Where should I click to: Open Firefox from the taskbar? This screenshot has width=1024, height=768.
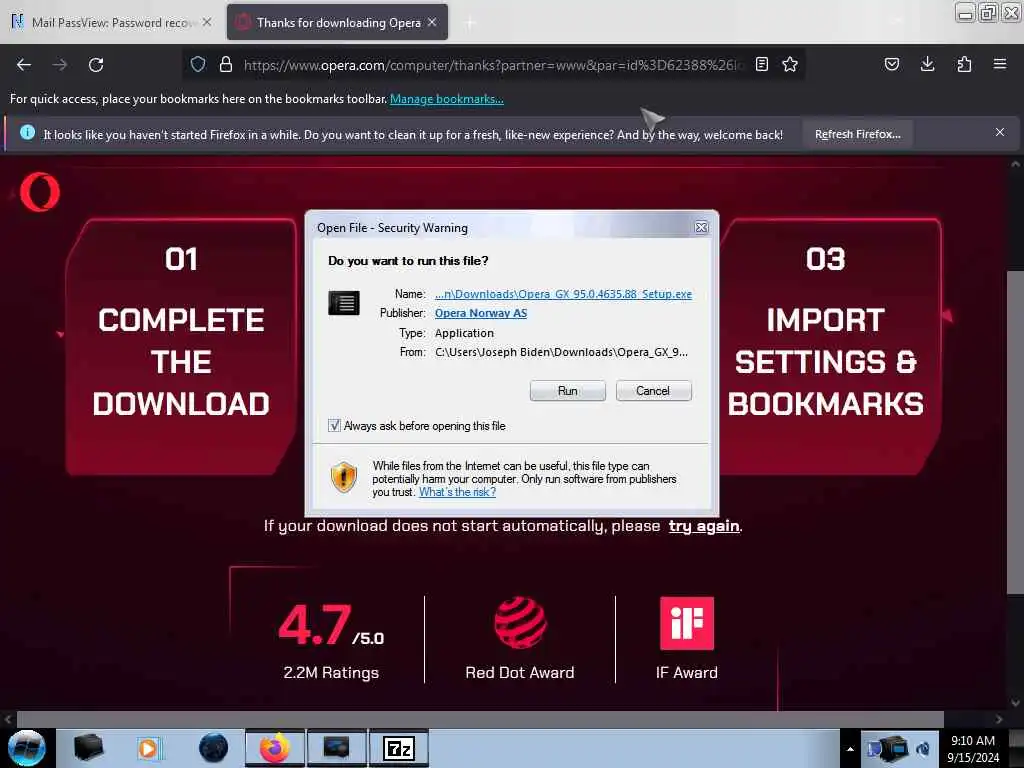(275, 748)
